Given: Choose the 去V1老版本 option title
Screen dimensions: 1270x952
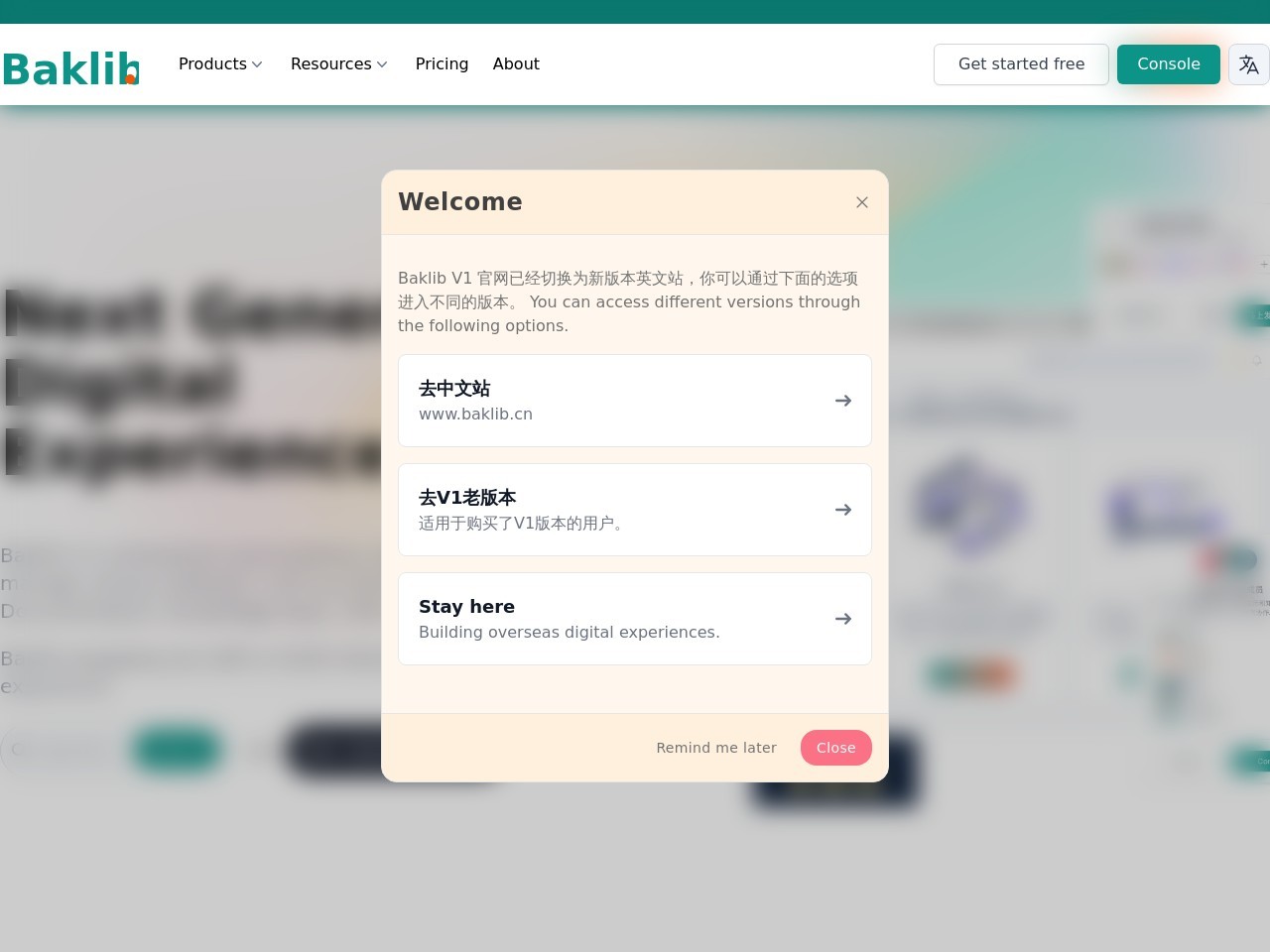Looking at the screenshot, I should (x=467, y=497).
